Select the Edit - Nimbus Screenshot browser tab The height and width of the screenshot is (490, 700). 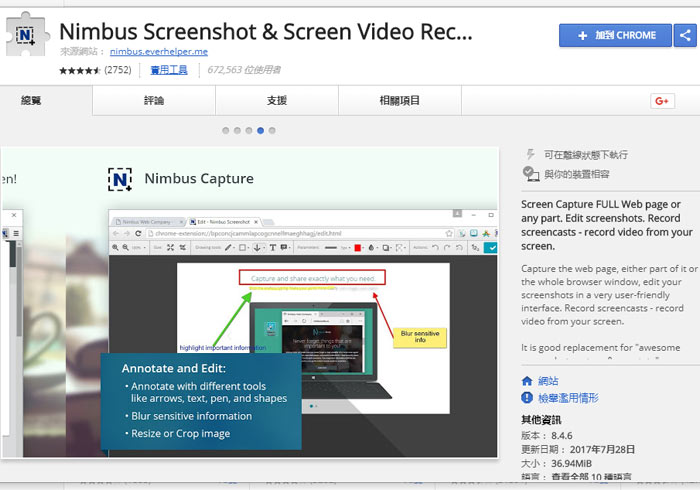tap(224, 222)
